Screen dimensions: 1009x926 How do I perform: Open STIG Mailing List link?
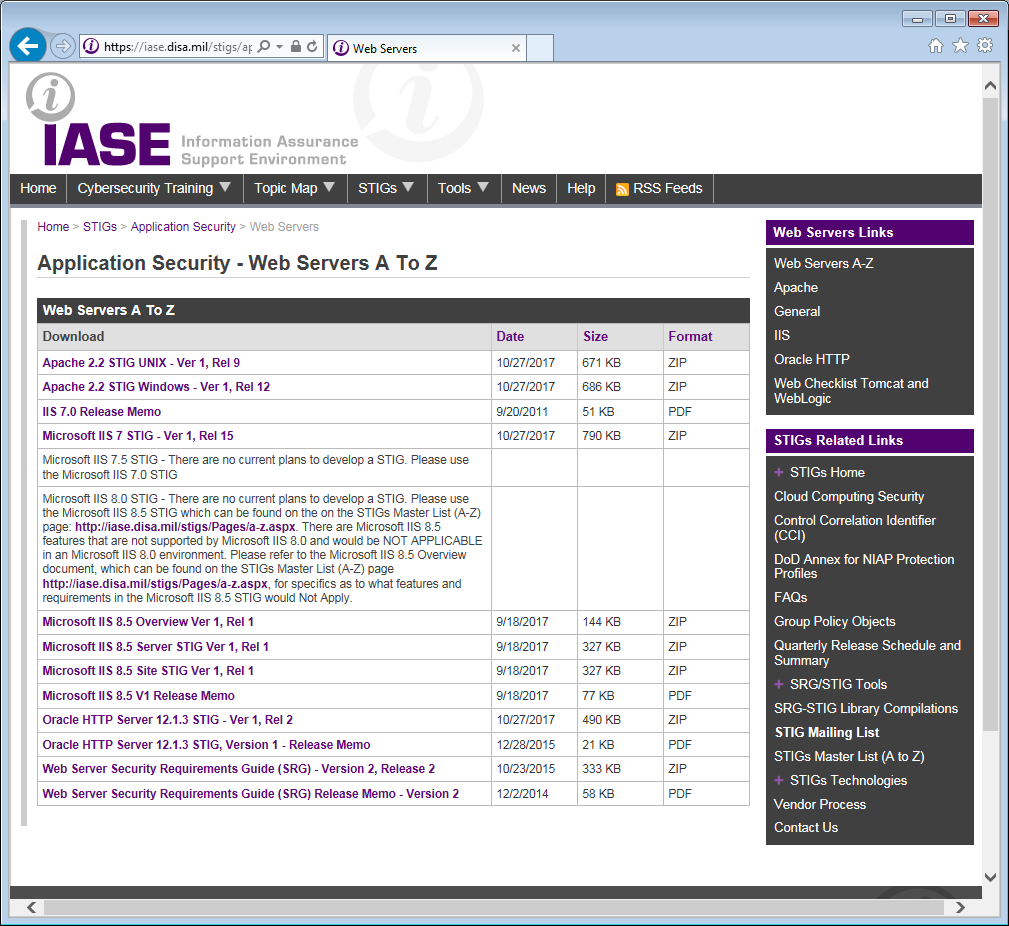pyautogui.click(x=827, y=732)
